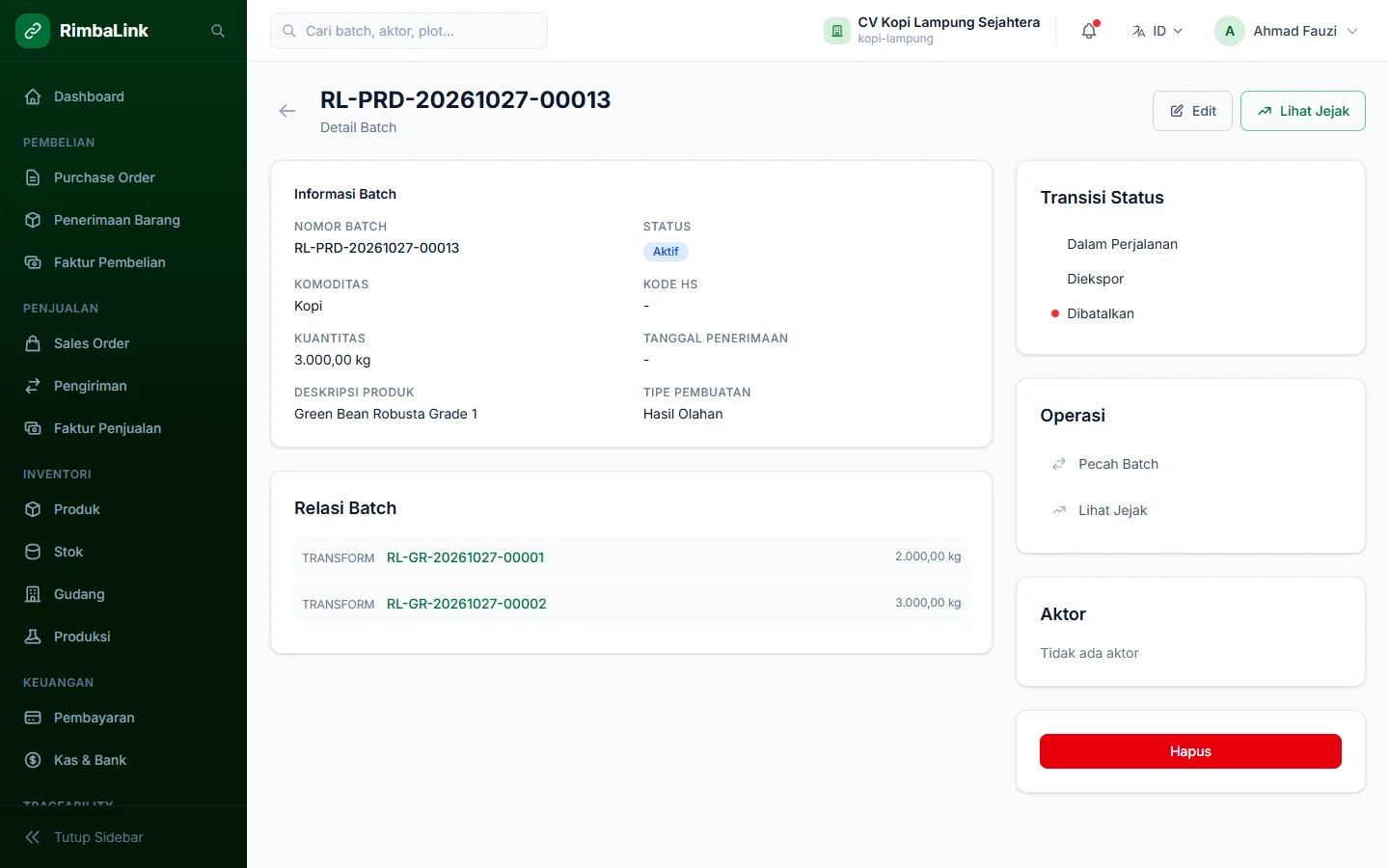Click the Produksi stamp icon
The width and height of the screenshot is (1389, 868).
pos(33,637)
